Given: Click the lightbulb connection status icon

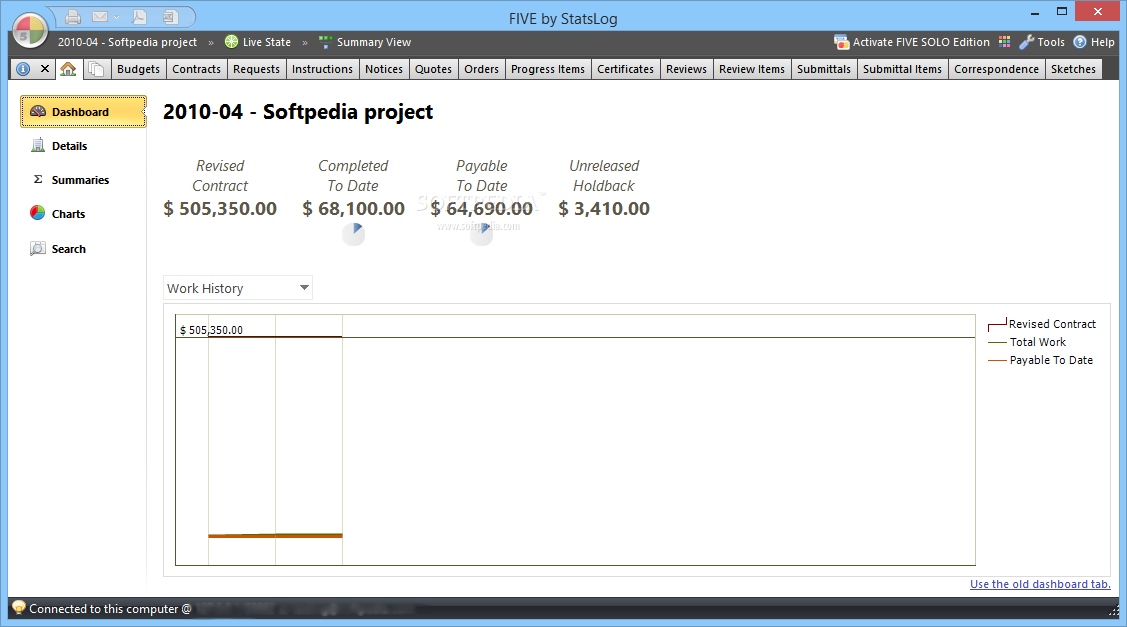Looking at the screenshot, I should [19, 608].
